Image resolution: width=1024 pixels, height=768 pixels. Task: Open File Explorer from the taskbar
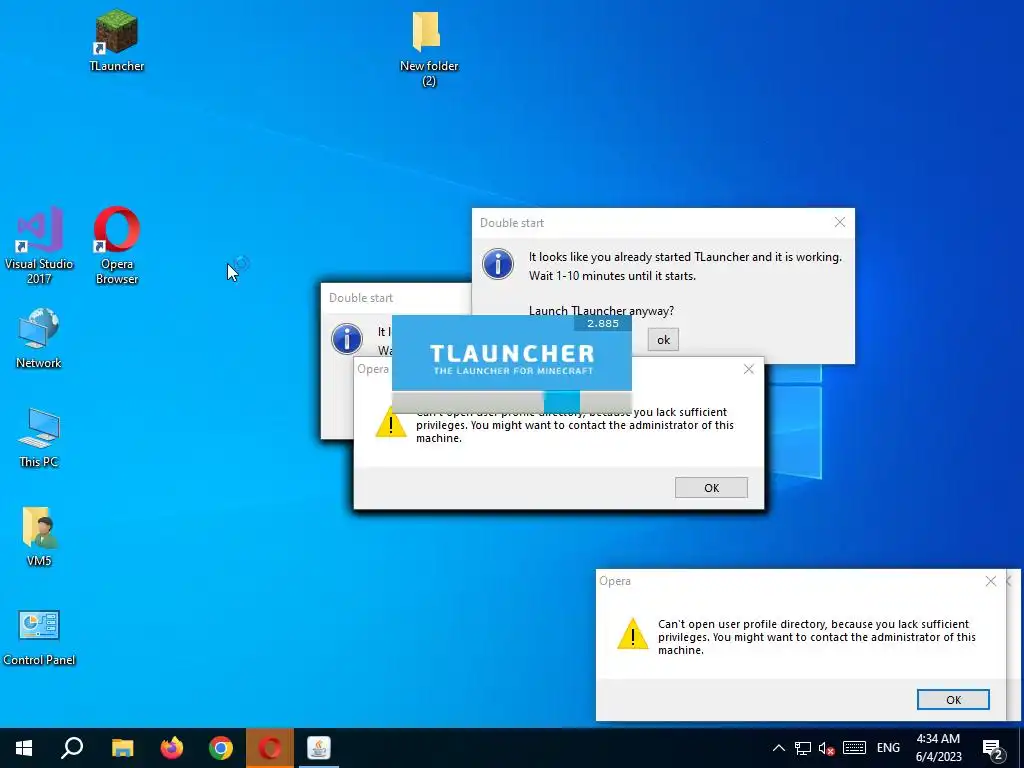[x=122, y=748]
